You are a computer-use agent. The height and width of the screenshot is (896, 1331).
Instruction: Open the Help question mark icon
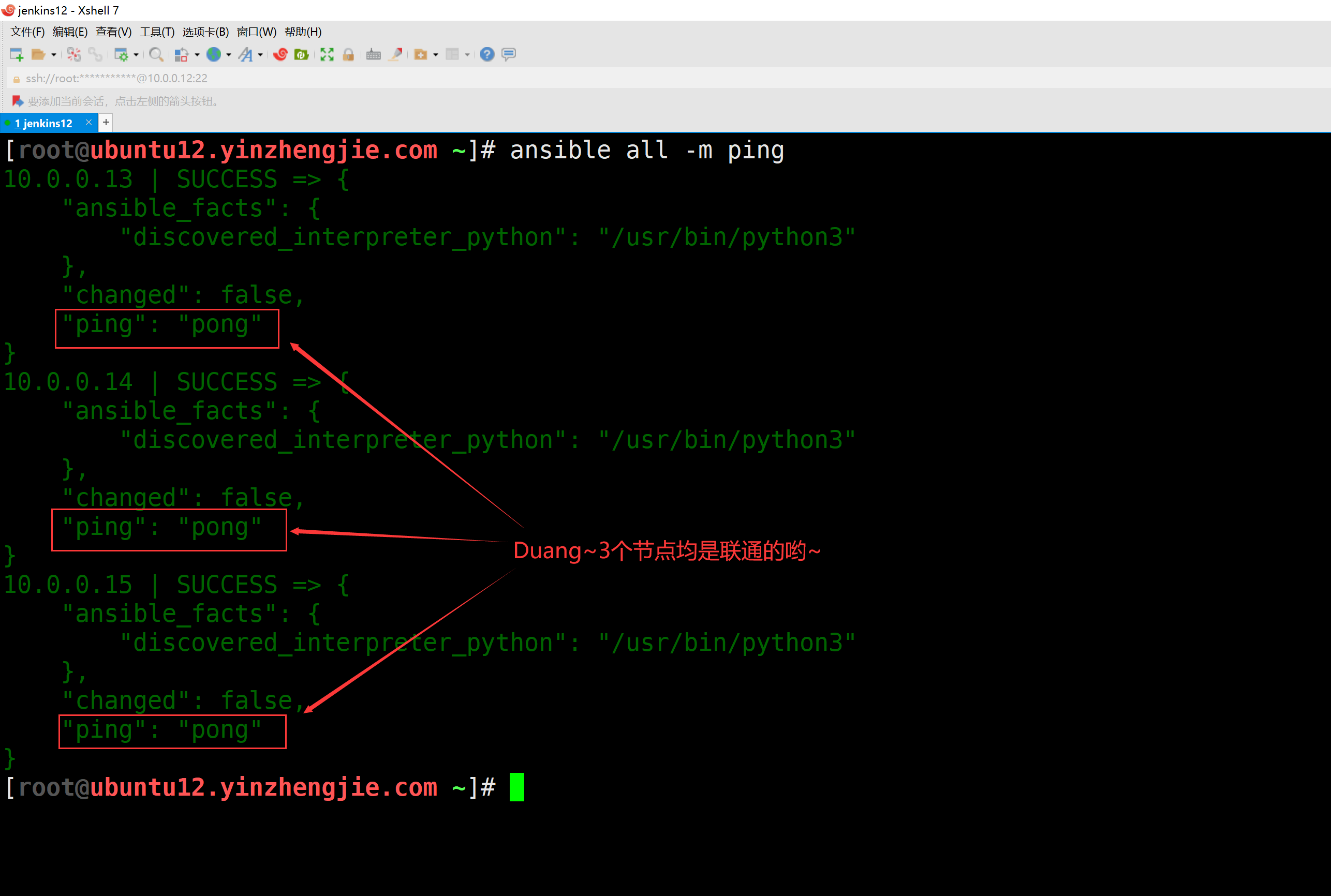(487, 54)
